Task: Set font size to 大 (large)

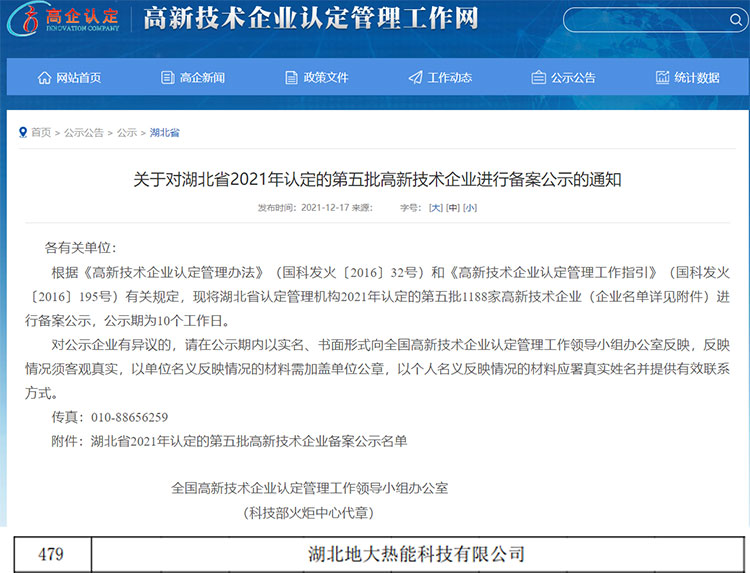Action: (x=435, y=208)
